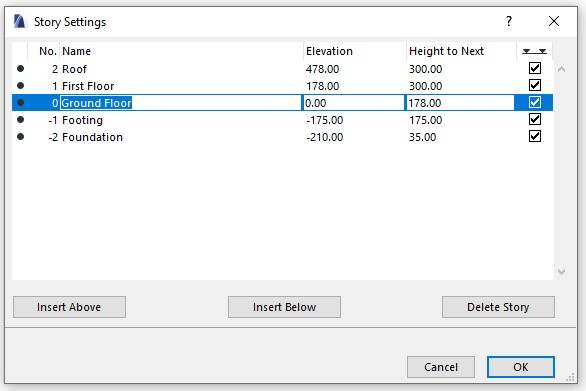Viewport: 586px width, 391px height.
Task: Click First Floor elevation value 178.00
Action: pos(323,86)
